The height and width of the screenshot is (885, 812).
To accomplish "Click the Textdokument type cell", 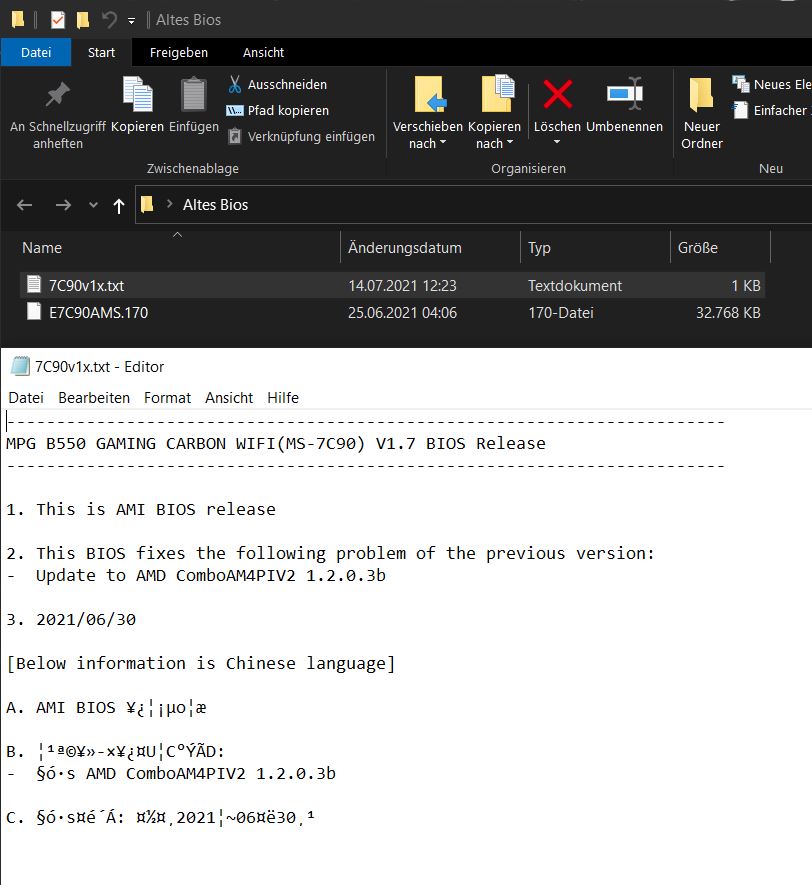I will tap(574, 286).
